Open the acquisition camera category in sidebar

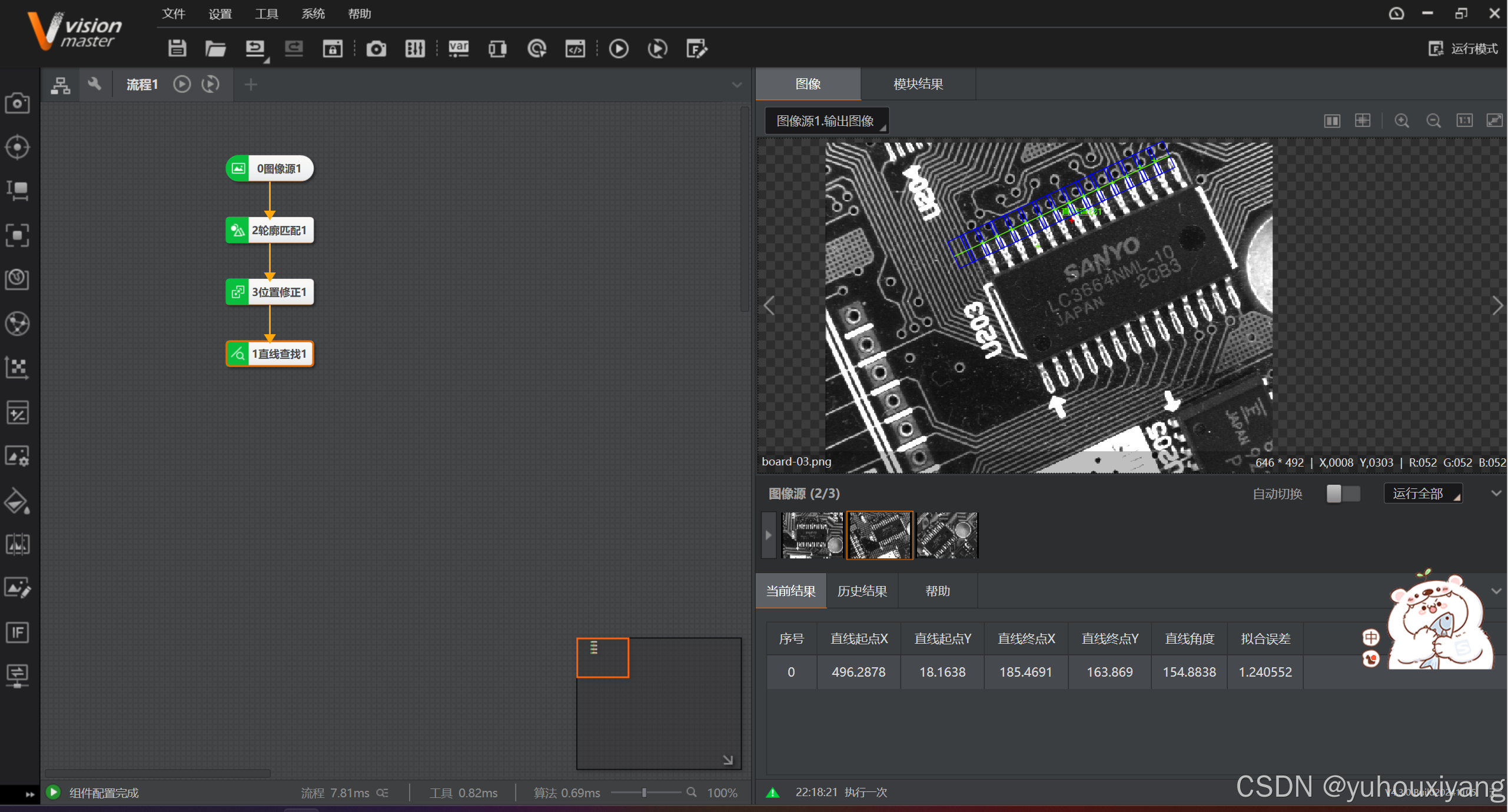coord(17,104)
